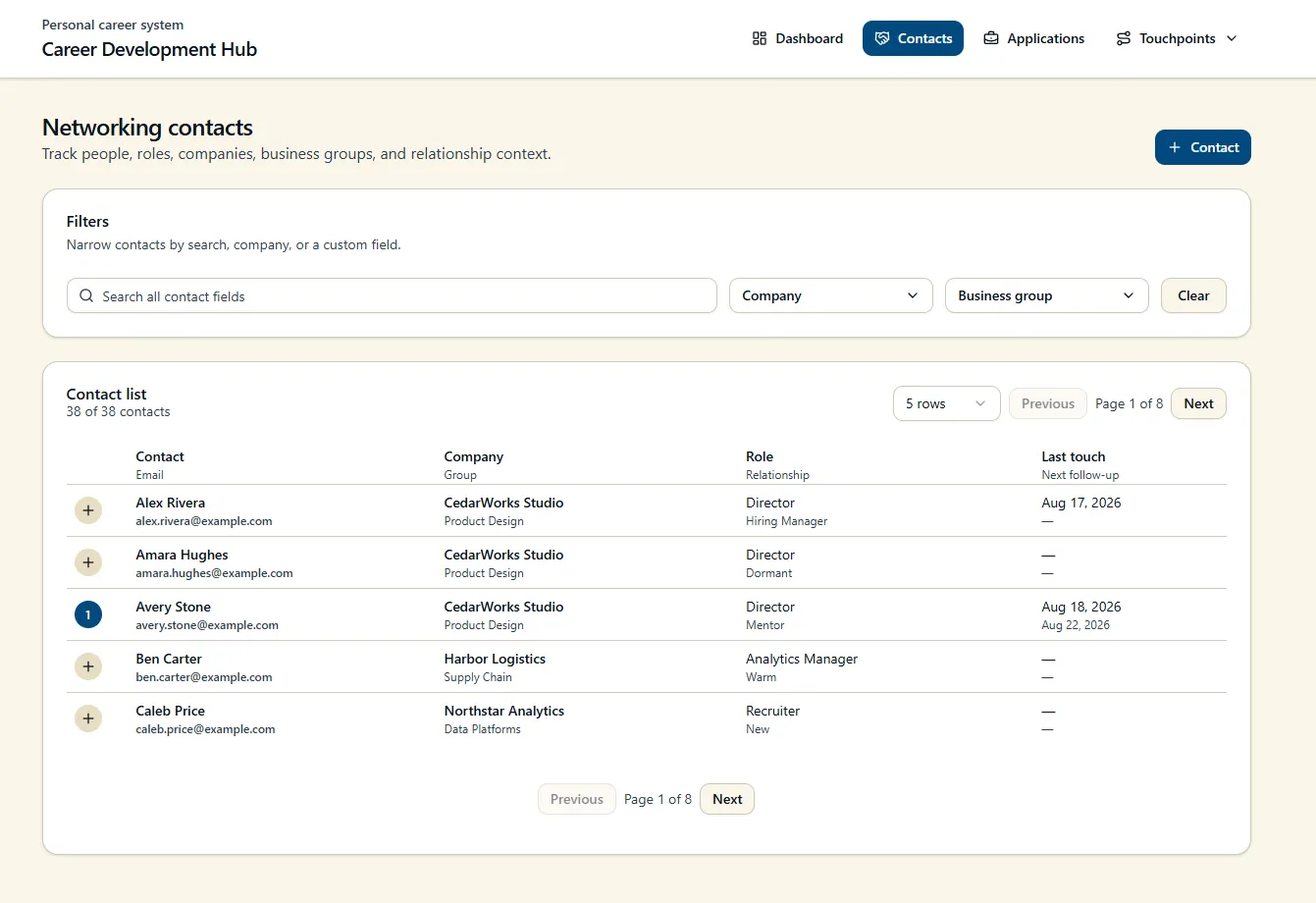Click the Dormant relationship text
Image resolution: width=1316 pixels, height=903 pixels.
[x=769, y=573]
